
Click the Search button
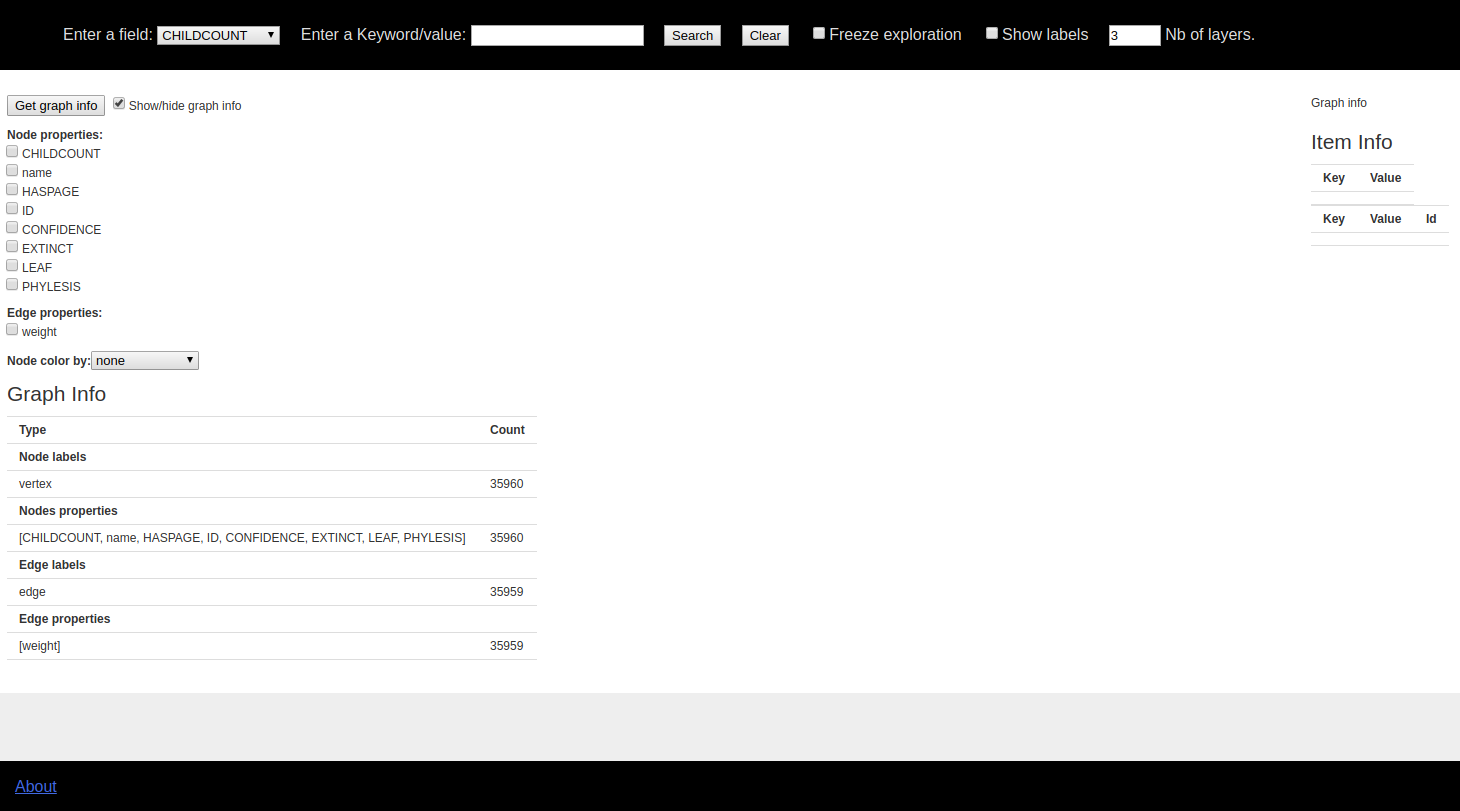coord(692,35)
